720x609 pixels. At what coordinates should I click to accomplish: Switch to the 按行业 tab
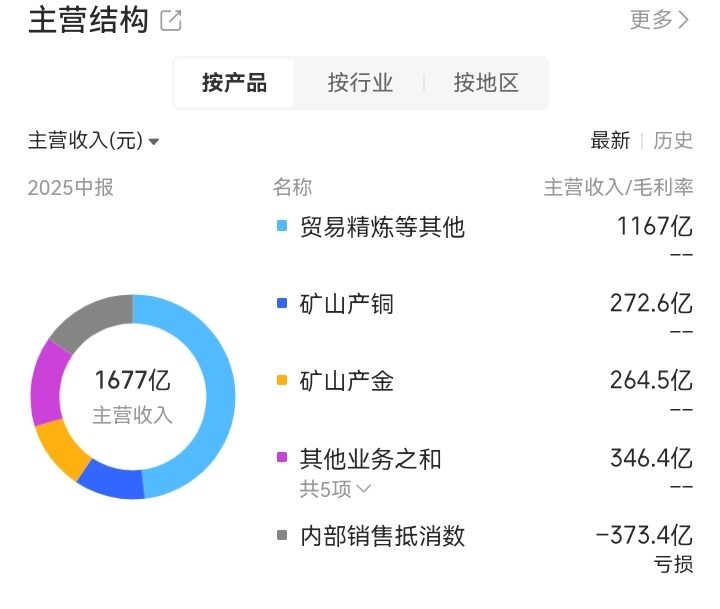tap(360, 83)
